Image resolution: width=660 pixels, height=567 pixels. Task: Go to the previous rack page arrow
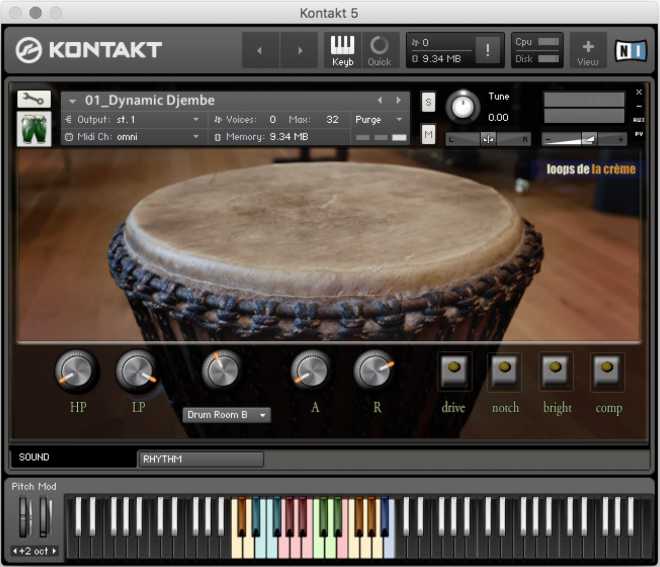point(260,51)
